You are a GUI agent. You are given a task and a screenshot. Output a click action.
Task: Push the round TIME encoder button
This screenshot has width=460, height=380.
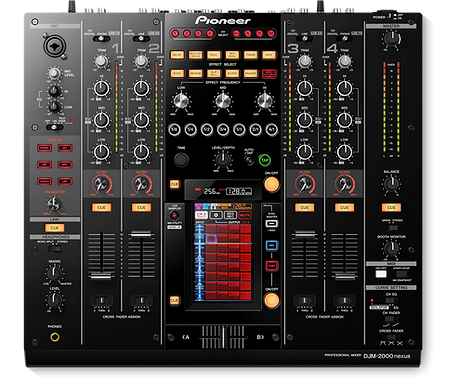(181, 160)
